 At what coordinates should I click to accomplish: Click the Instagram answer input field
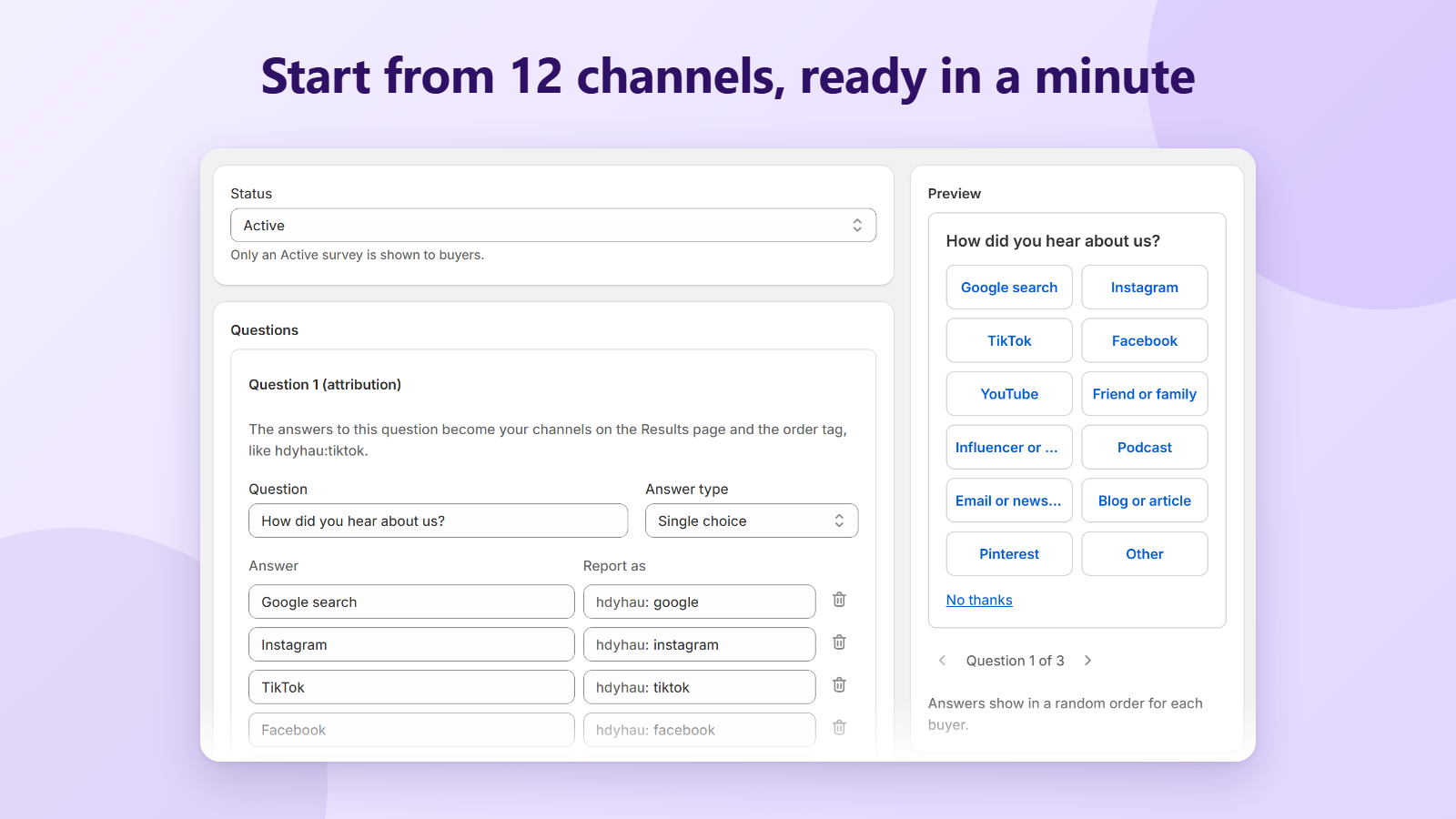pos(411,644)
